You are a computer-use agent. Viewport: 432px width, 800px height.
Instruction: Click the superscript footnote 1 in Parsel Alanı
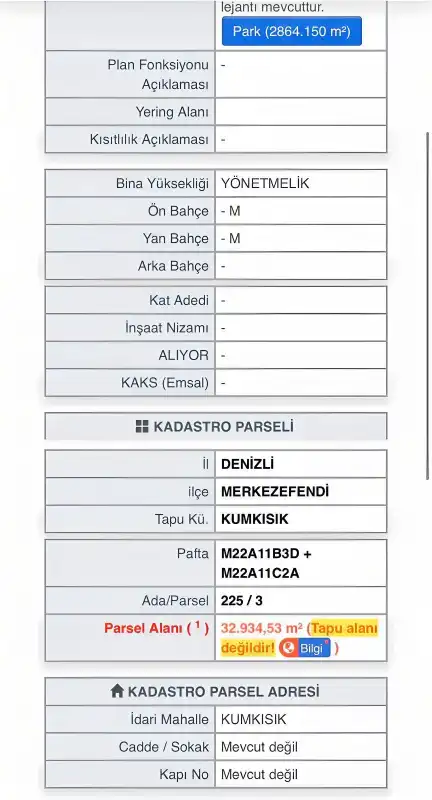[197, 624]
